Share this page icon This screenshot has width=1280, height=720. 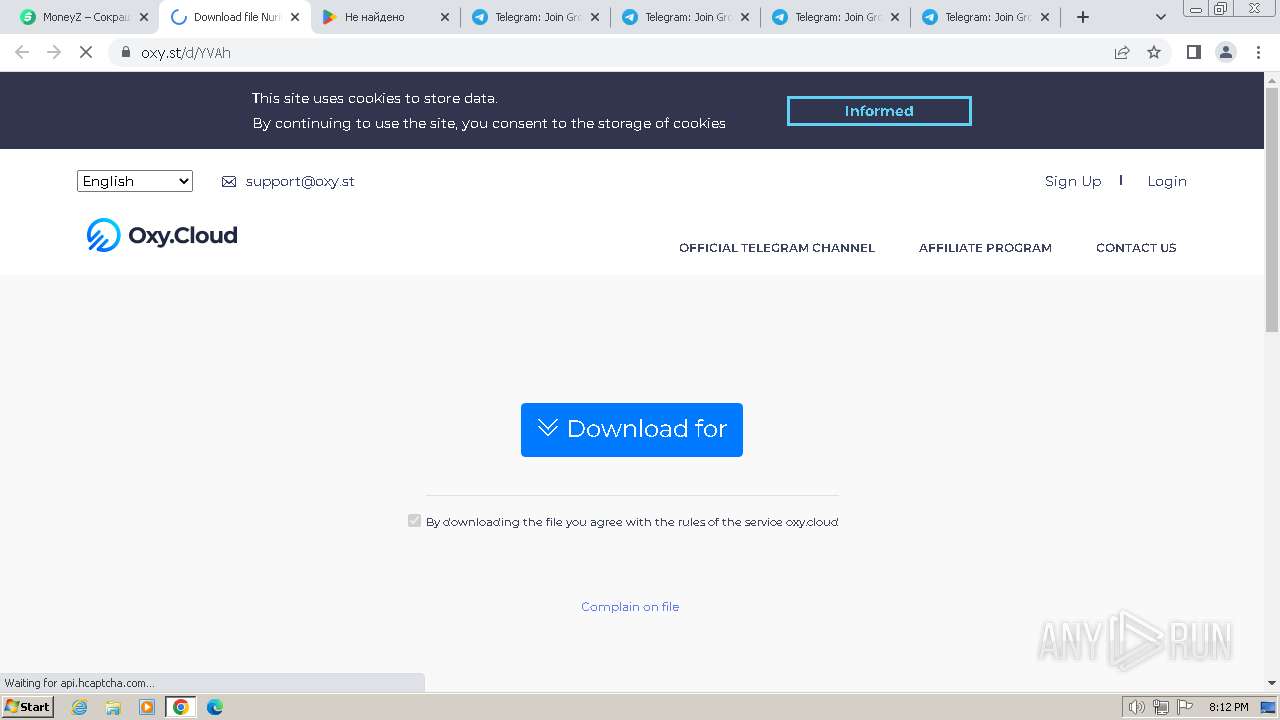pyautogui.click(x=1122, y=52)
